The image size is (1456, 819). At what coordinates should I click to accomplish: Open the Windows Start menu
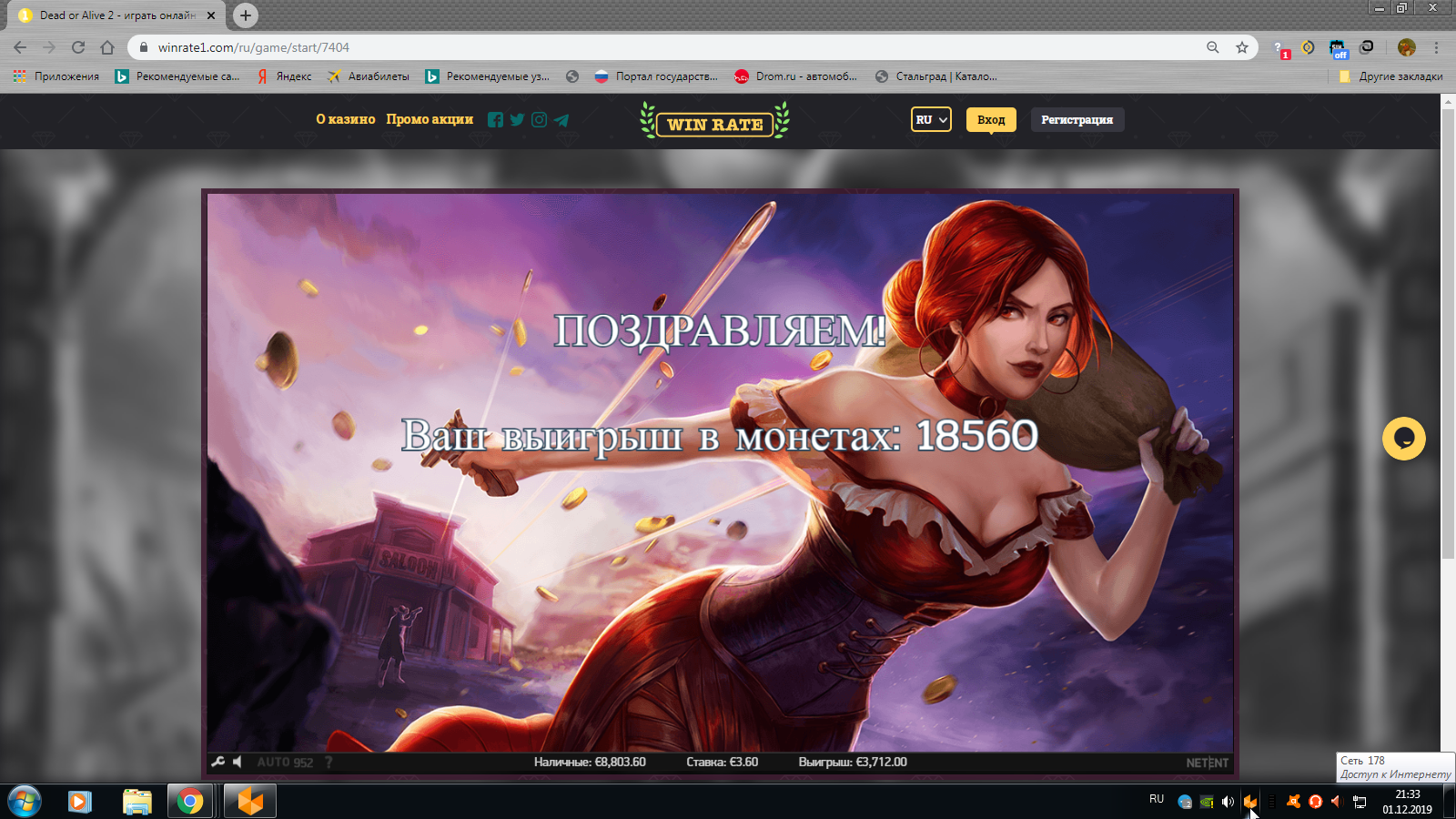pyautogui.click(x=25, y=802)
